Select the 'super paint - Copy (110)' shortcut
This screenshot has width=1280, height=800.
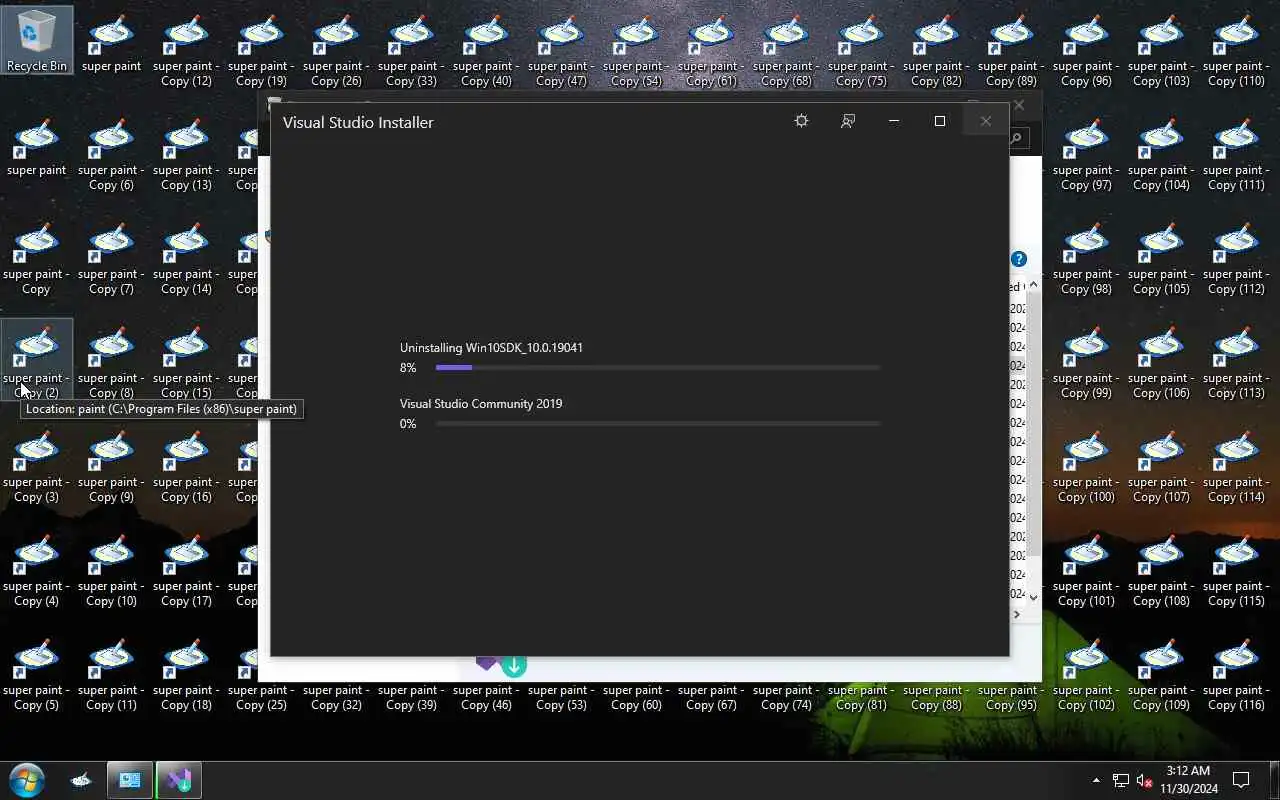[x=1236, y=50]
